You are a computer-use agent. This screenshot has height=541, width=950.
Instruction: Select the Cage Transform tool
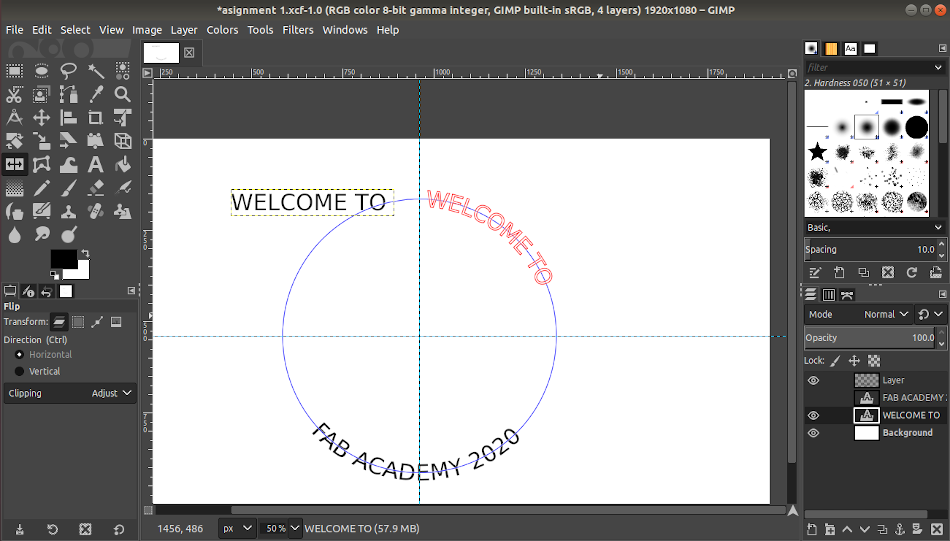click(x=41, y=165)
